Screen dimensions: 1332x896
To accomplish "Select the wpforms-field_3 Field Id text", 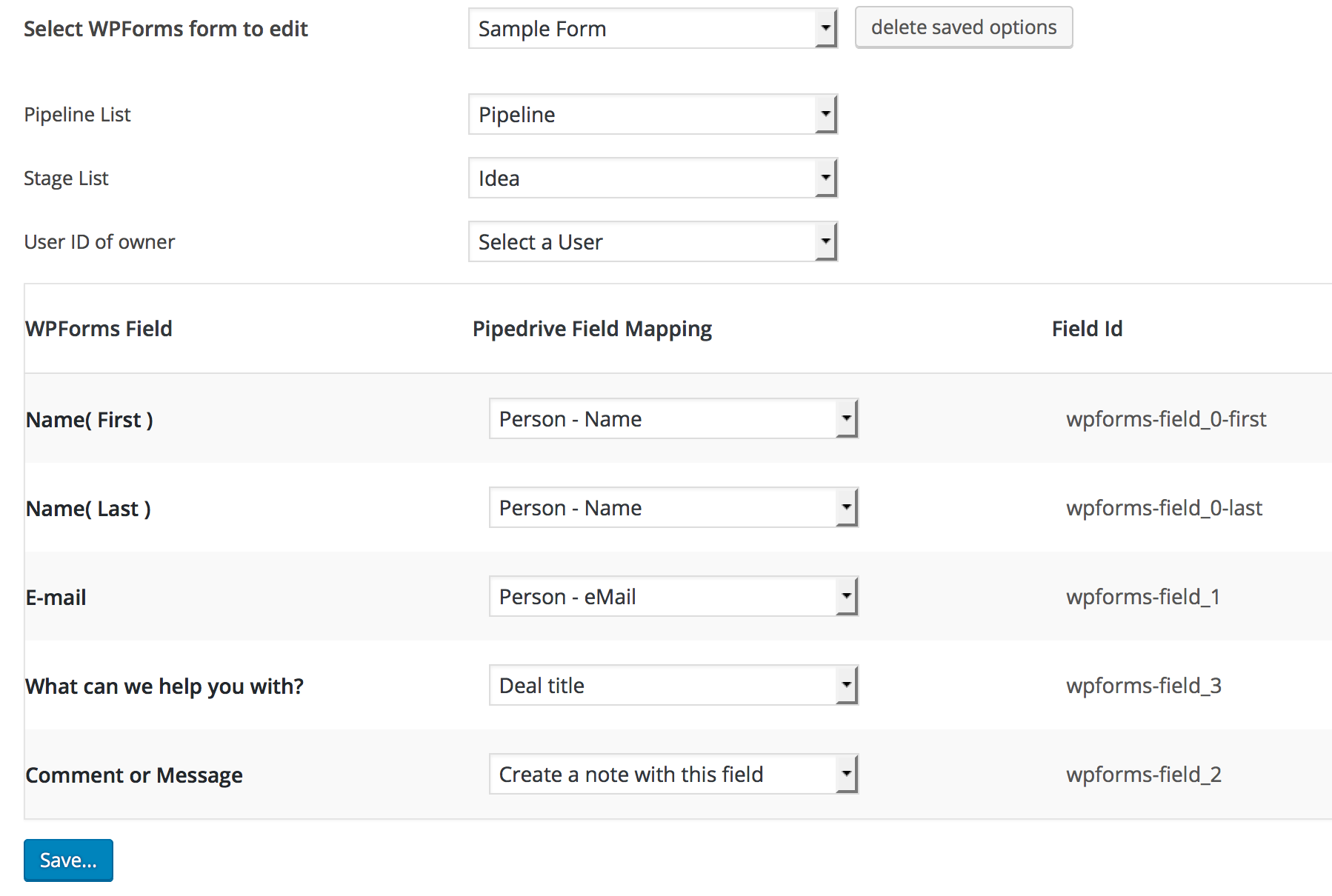I will tap(1145, 685).
